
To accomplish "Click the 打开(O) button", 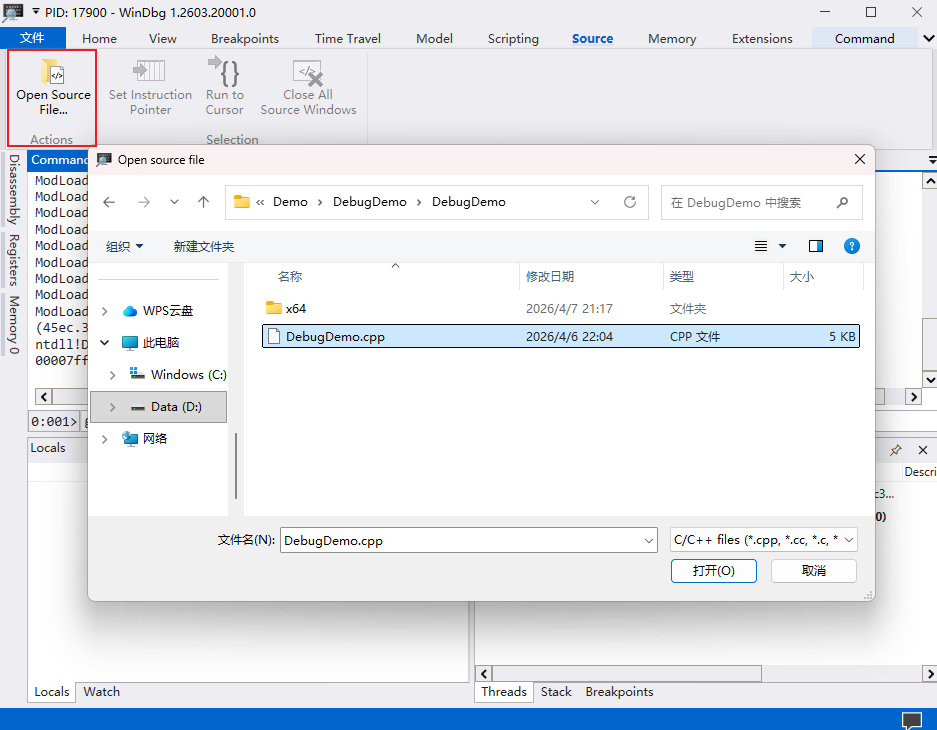I will 713,570.
